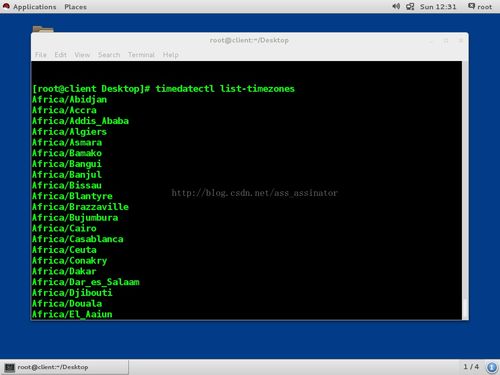Open the terminal Edit menu

click(x=60, y=55)
